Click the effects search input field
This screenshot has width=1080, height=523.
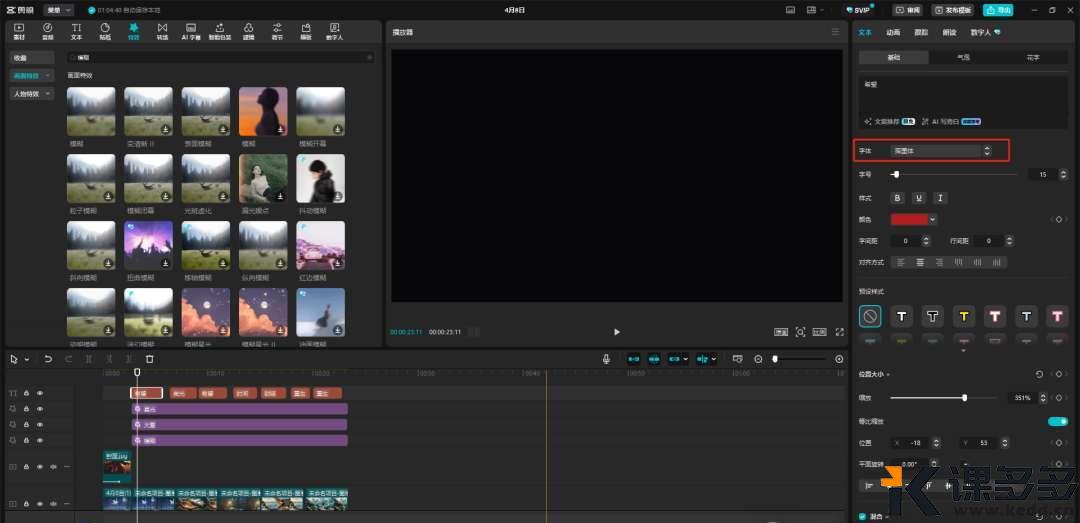[x=220, y=58]
